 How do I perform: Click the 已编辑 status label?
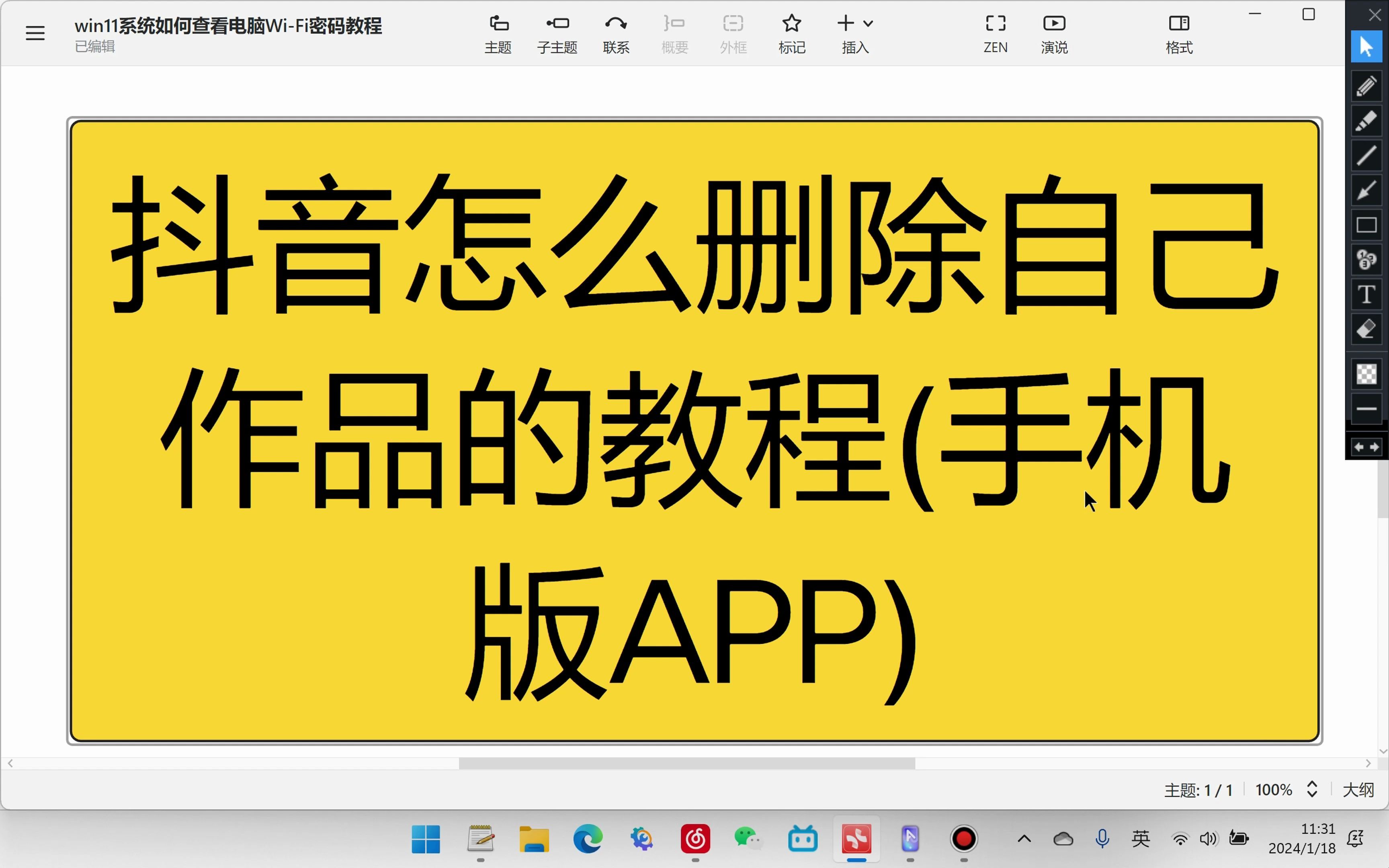pos(95,47)
